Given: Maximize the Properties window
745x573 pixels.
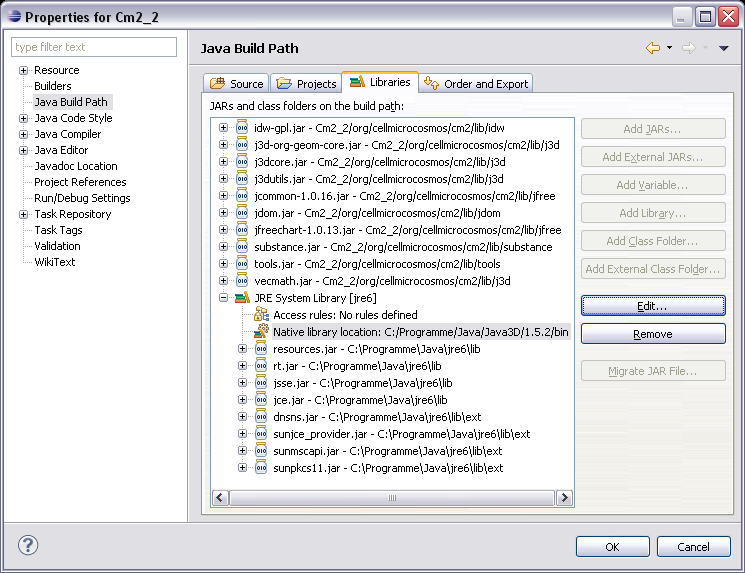Looking at the screenshot, I should coord(706,17).
